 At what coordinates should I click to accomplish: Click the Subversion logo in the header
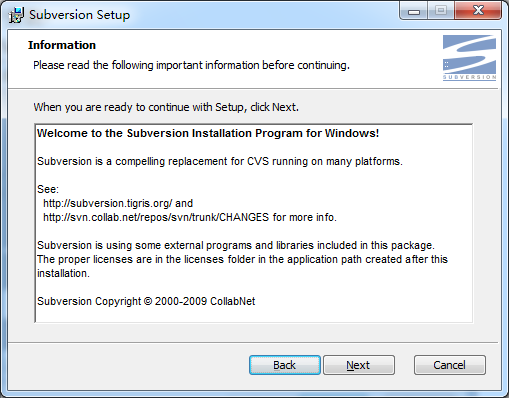(469, 58)
